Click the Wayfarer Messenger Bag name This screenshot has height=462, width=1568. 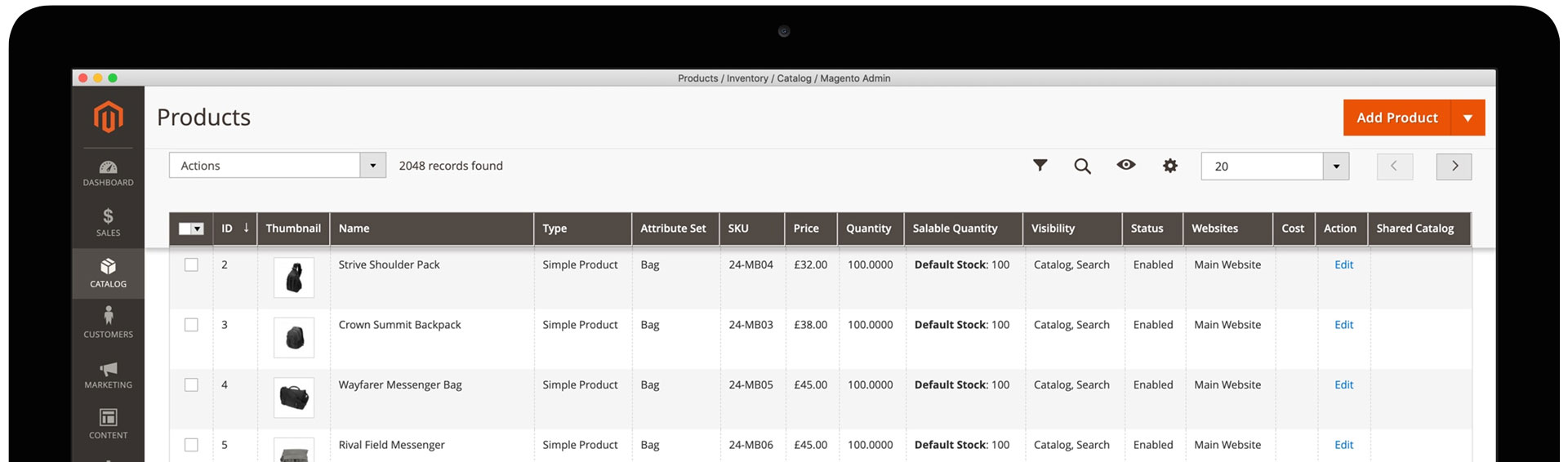[x=400, y=384]
